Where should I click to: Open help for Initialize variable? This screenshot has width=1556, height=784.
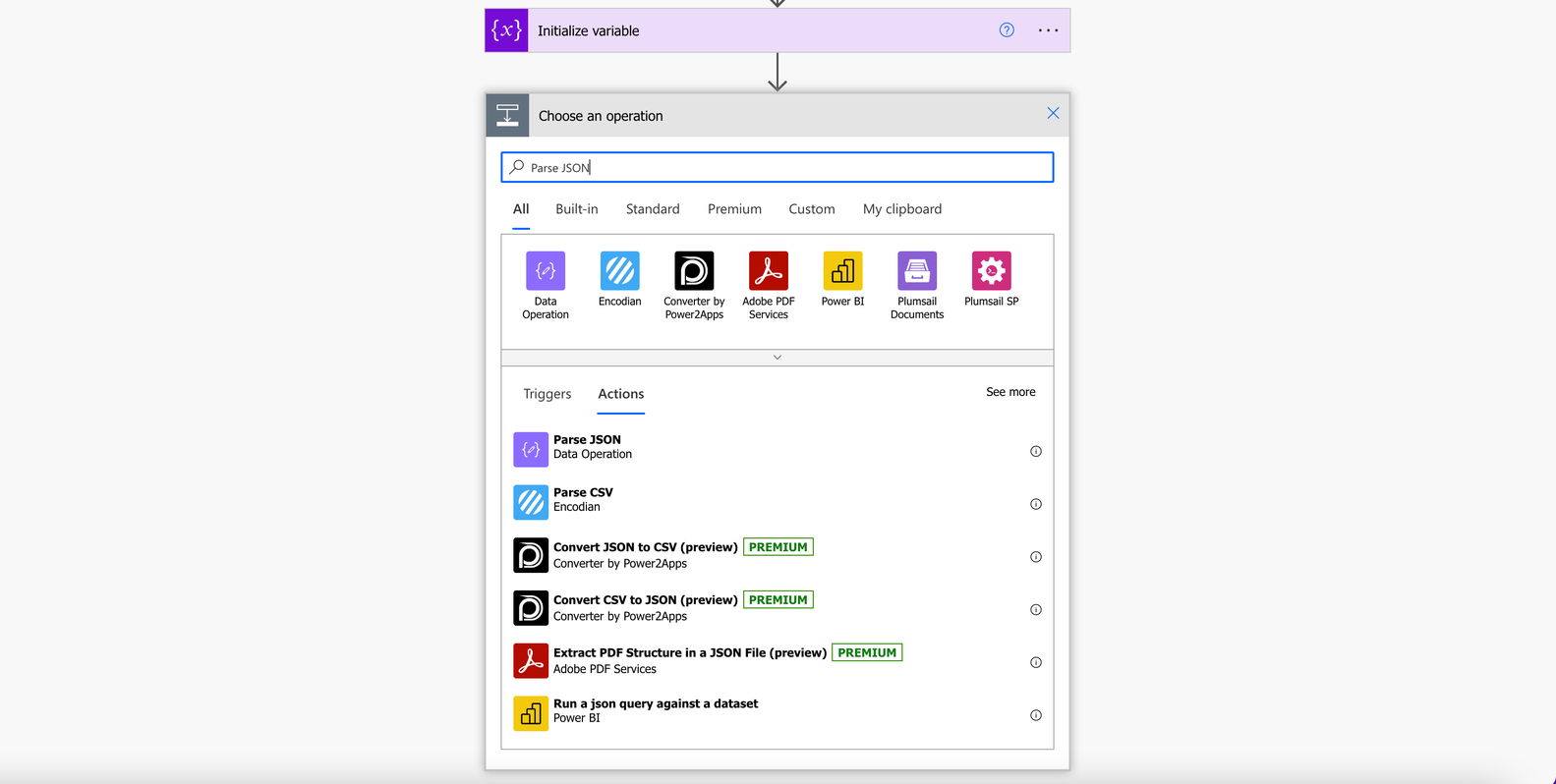(1007, 30)
